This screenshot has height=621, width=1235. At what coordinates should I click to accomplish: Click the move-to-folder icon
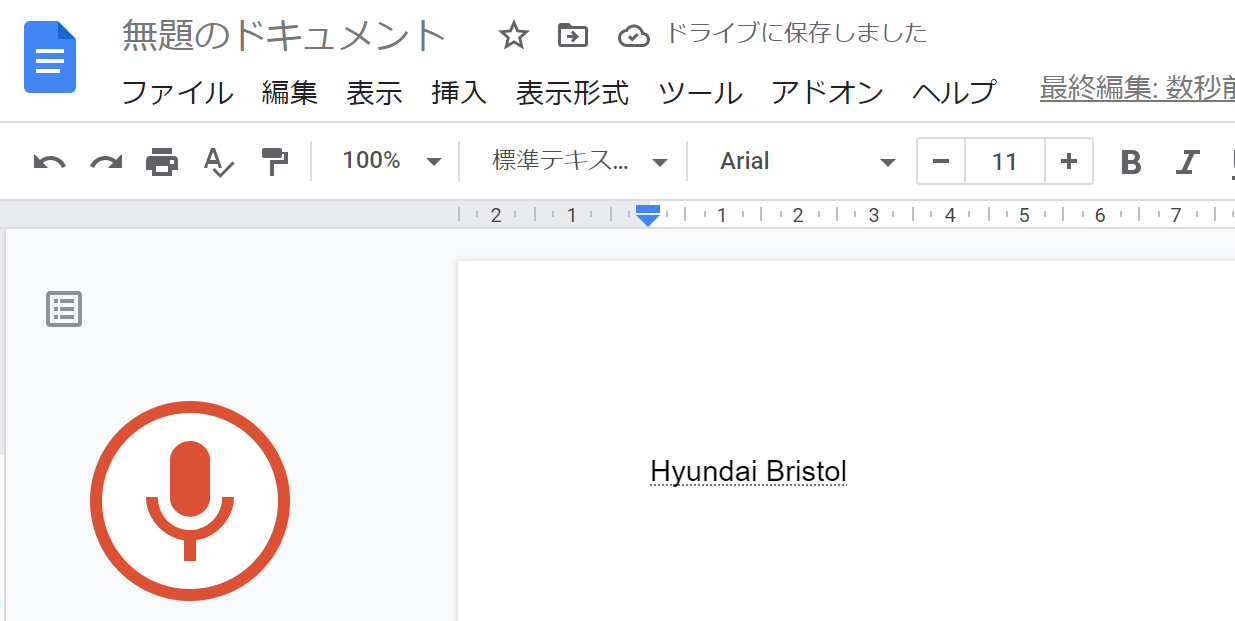click(x=573, y=36)
